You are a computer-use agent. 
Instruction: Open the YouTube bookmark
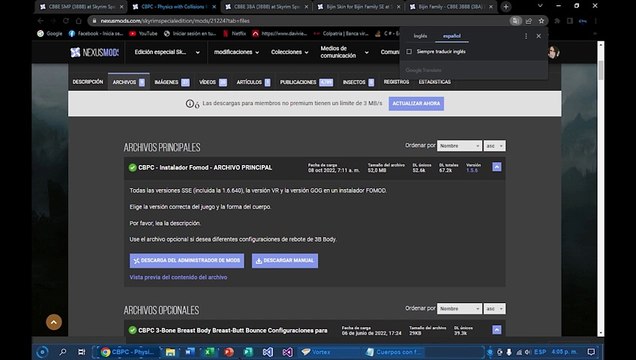[143, 34]
